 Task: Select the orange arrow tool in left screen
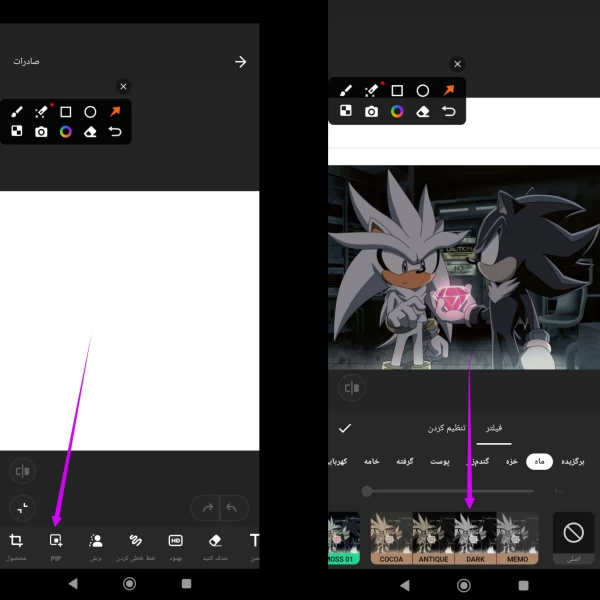tap(115, 111)
